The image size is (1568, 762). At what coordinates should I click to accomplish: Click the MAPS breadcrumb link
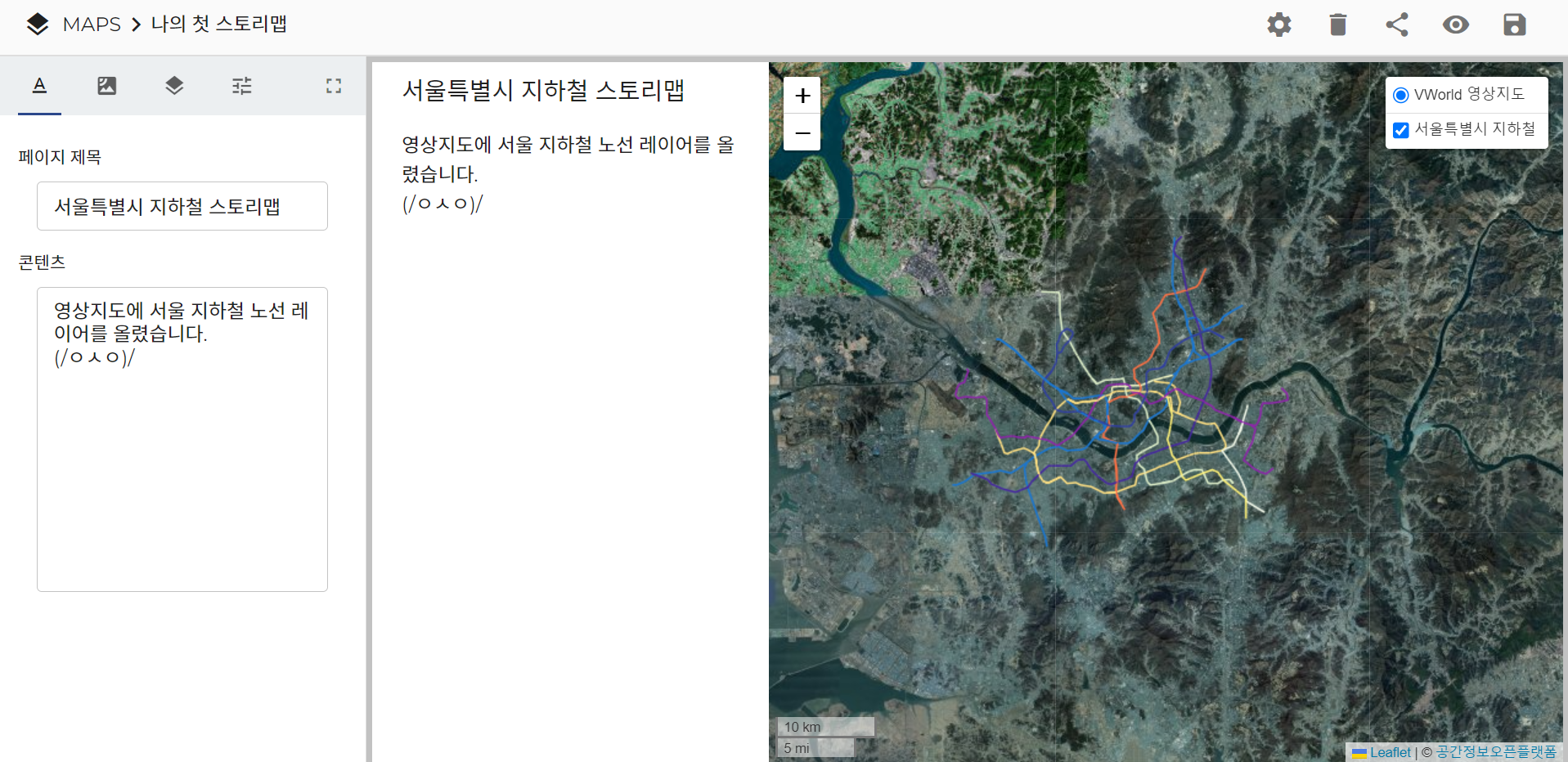[x=92, y=25]
